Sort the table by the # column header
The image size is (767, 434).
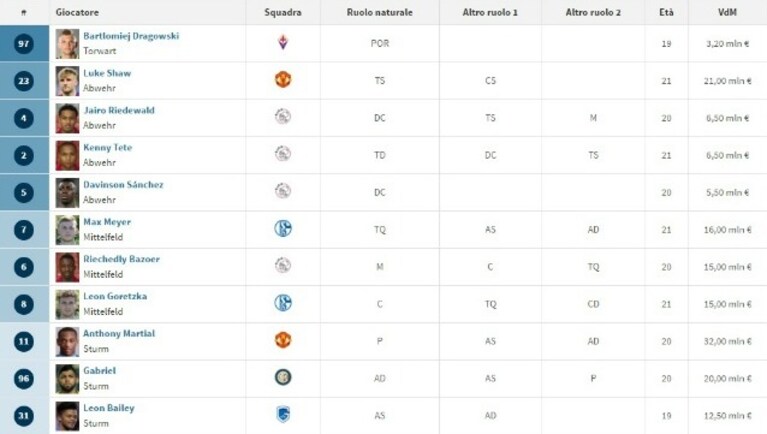click(24, 12)
